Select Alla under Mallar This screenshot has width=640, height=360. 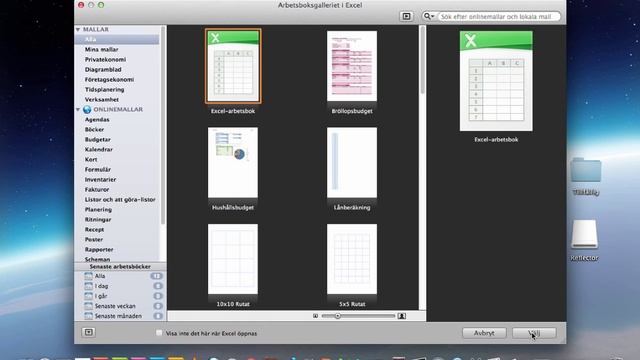click(x=117, y=39)
